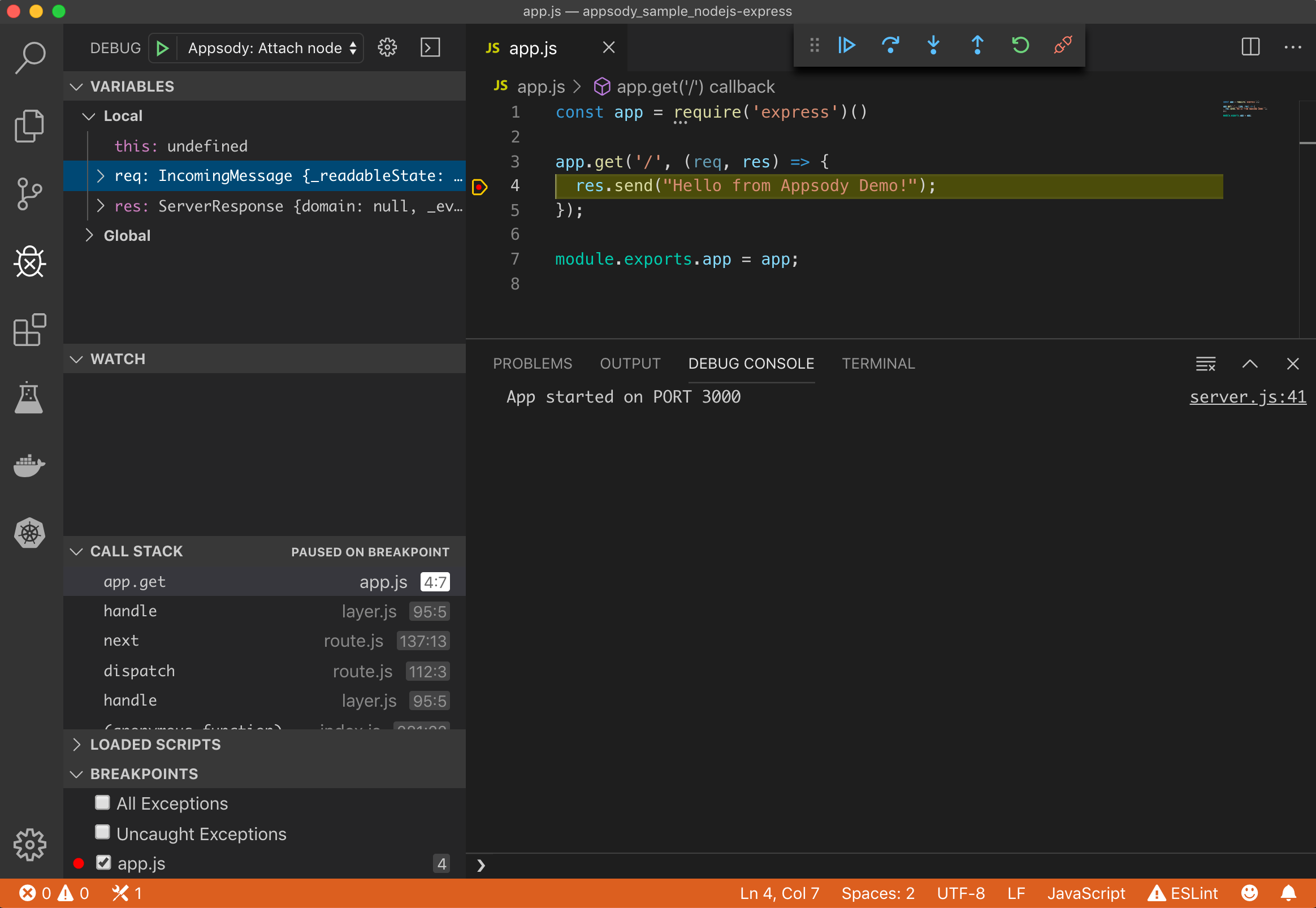Open notifications bell in status bar

click(1289, 893)
